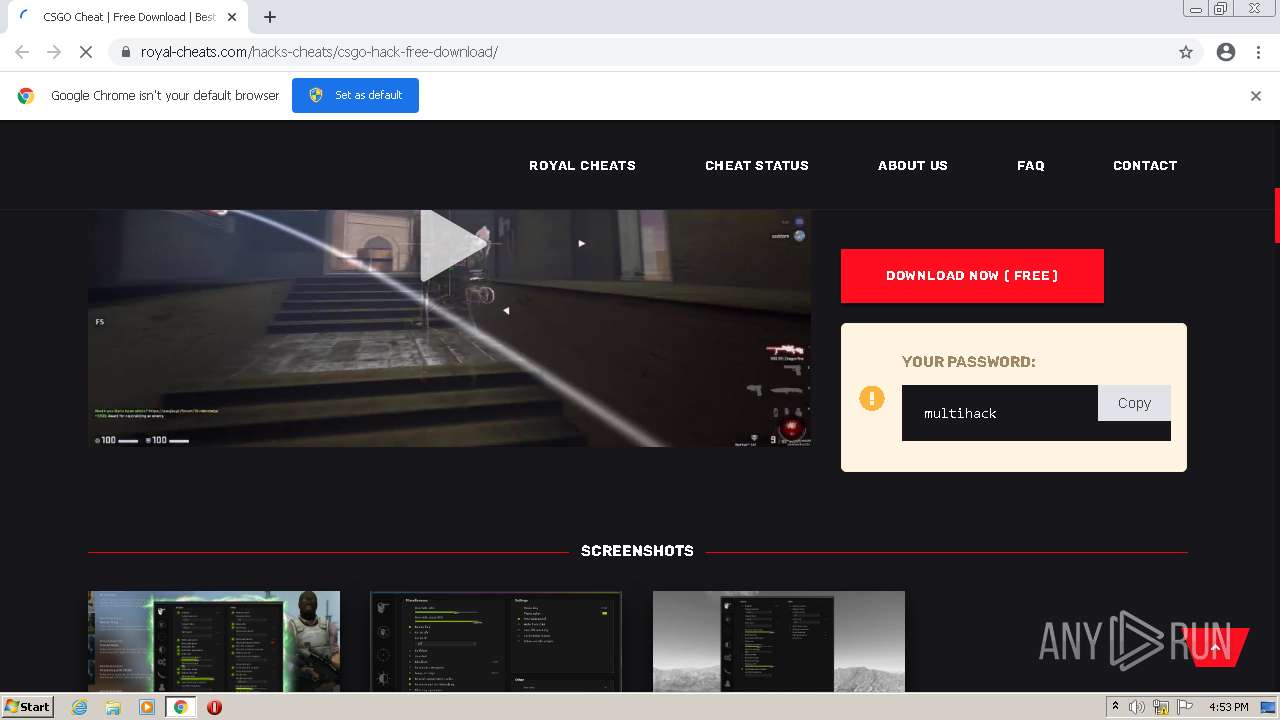
Task: Click the network tray icon
Action: pos(1161,707)
